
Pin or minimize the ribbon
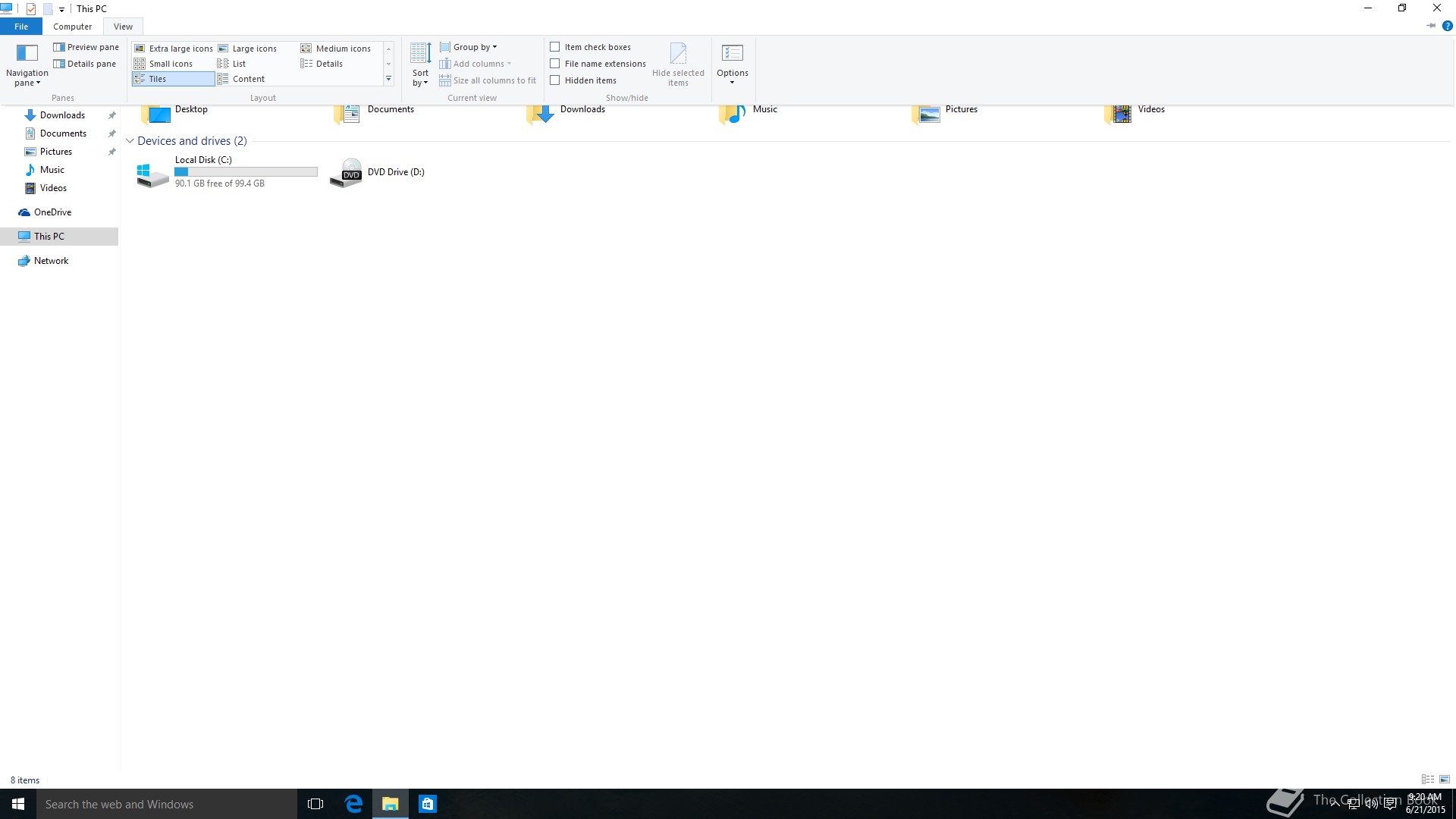(x=1431, y=26)
